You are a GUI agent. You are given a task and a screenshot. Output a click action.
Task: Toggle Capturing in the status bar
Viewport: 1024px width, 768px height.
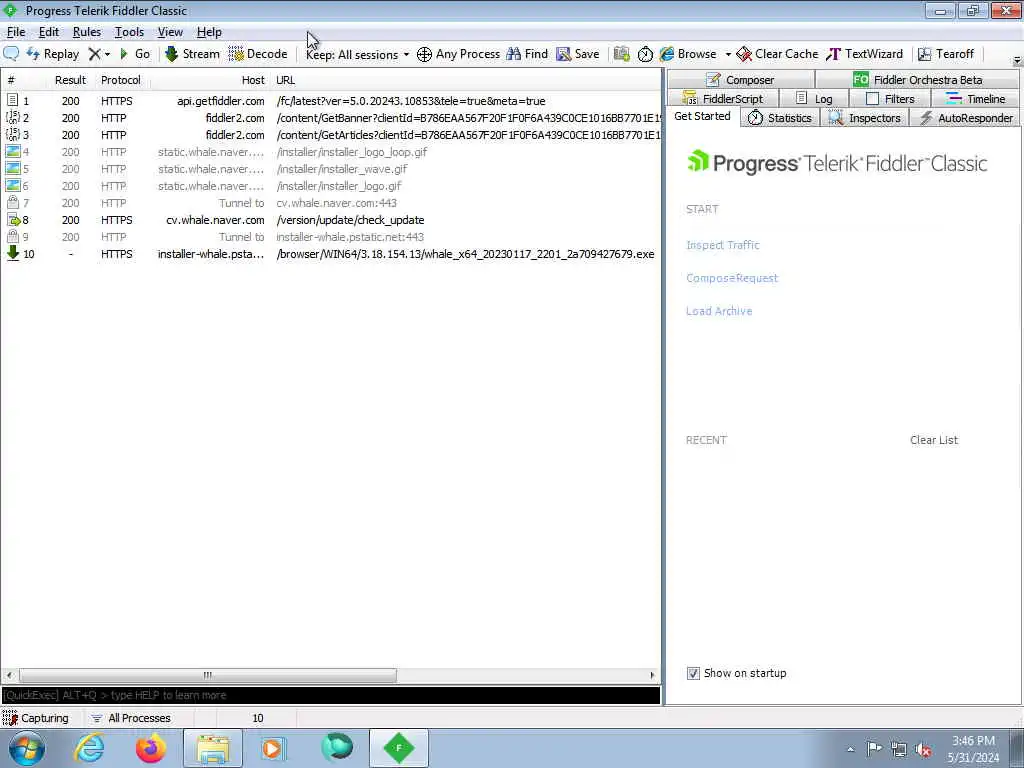(x=36, y=718)
